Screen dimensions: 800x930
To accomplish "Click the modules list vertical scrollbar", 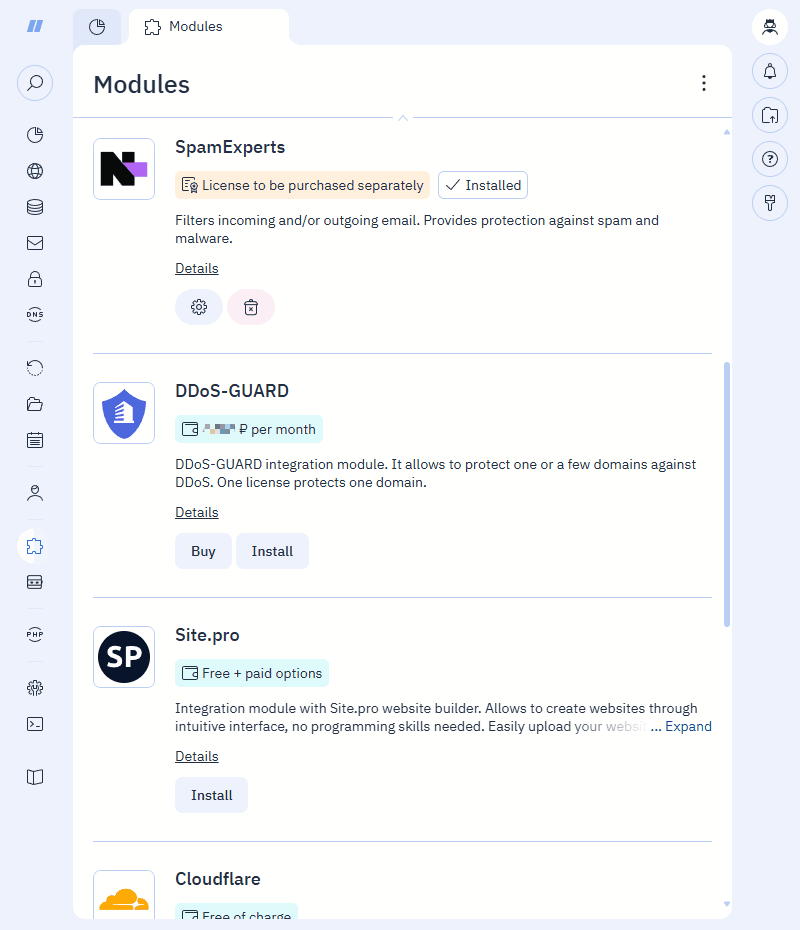I will (727, 494).
